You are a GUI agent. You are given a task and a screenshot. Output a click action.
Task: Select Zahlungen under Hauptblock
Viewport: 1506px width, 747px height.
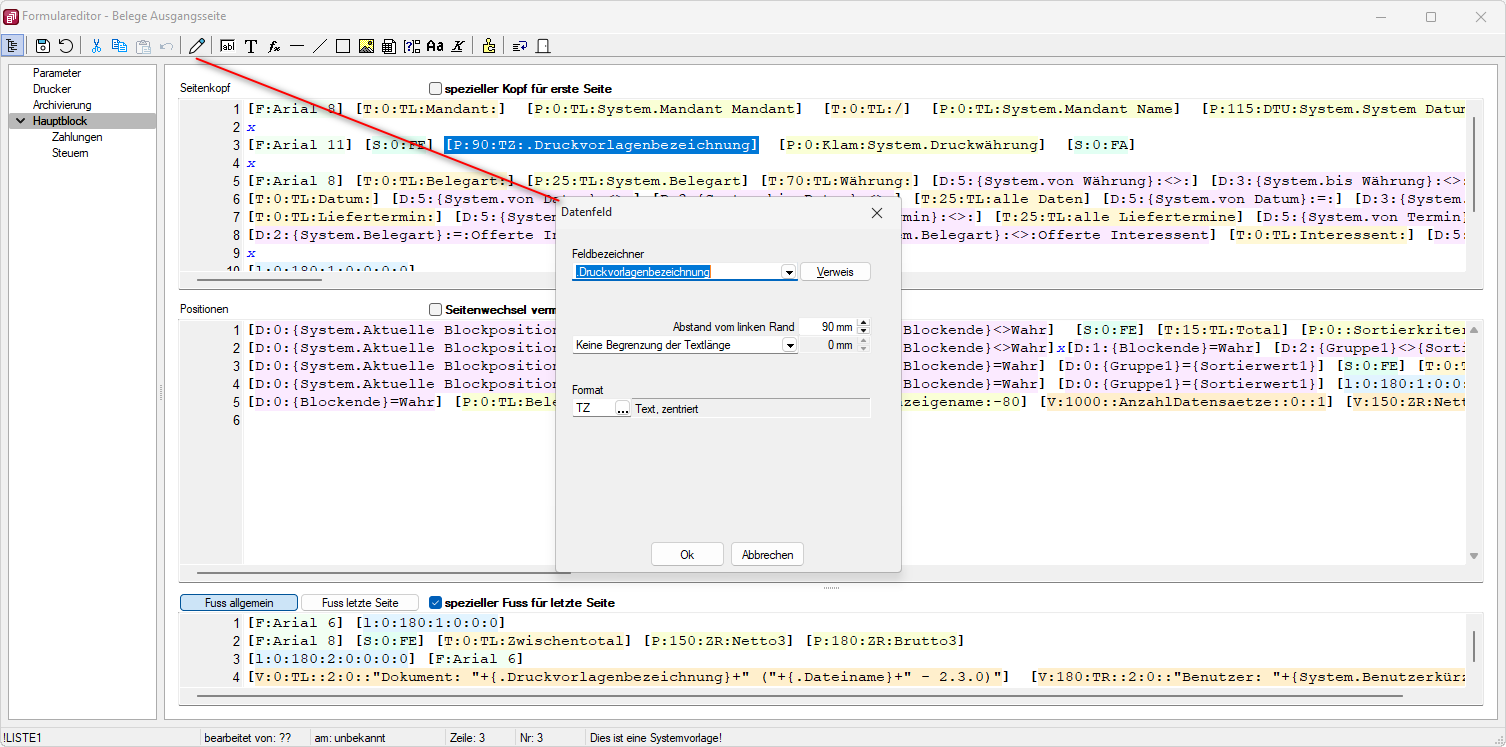pyautogui.click(x=77, y=137)
